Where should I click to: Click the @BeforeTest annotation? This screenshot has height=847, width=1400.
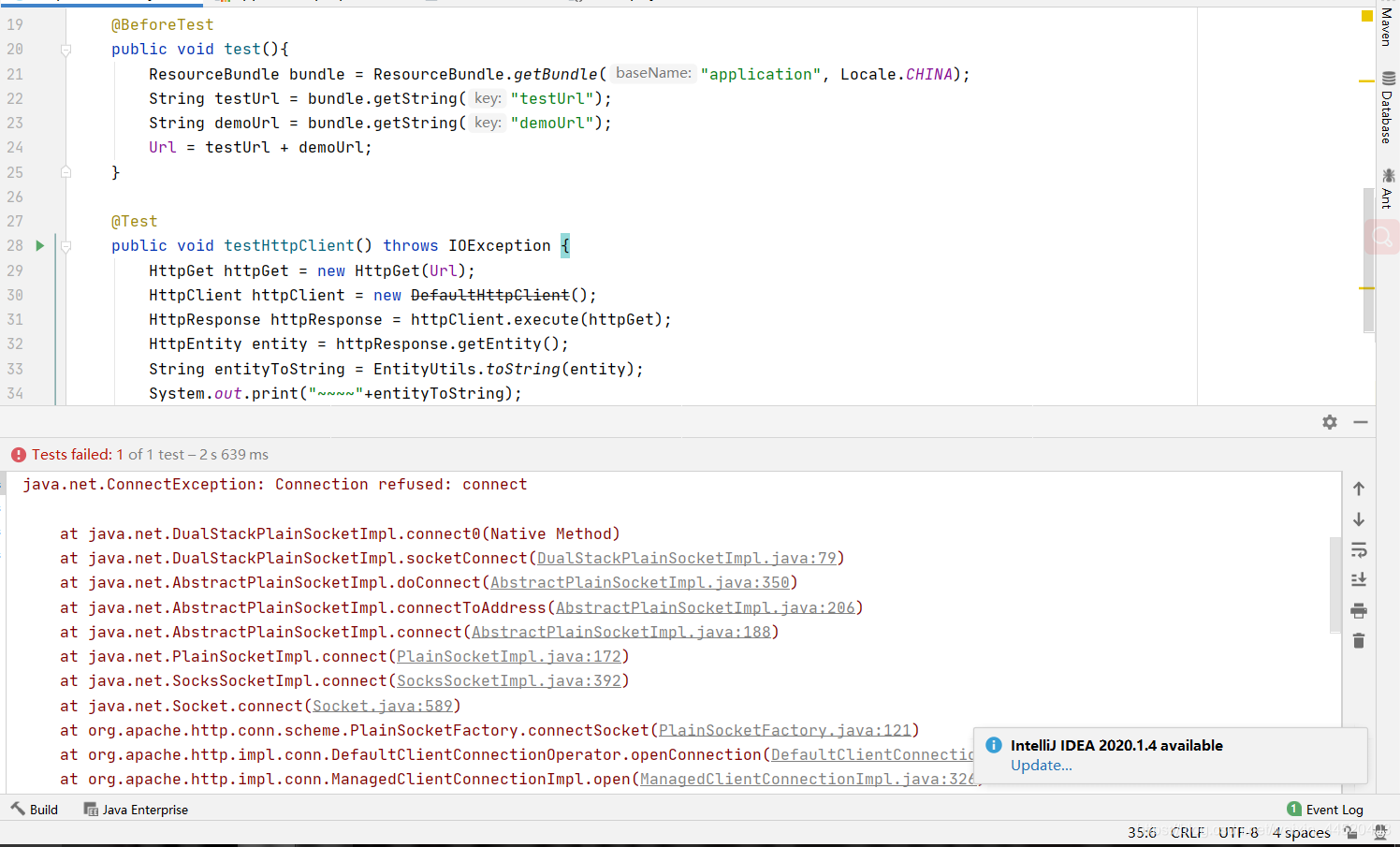point(163,25)
